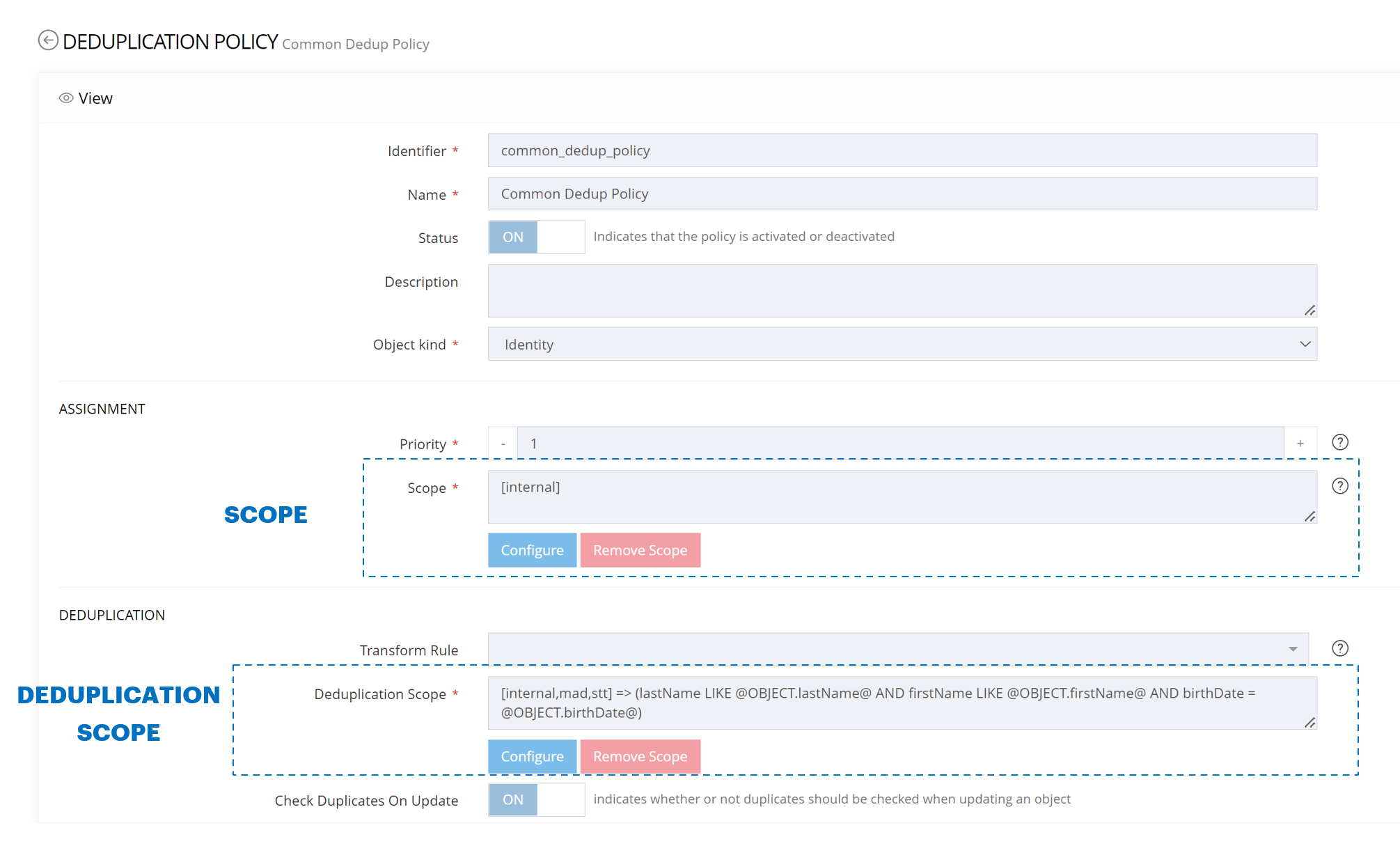
Task: Click the resize handle of the Description box
Action: pos(1309,310)
